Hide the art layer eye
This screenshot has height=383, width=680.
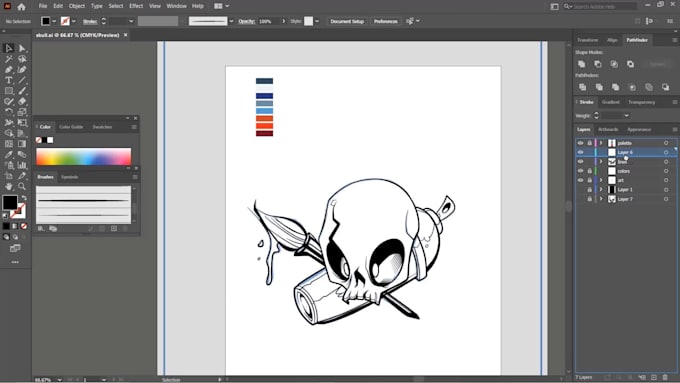(580, 180)
